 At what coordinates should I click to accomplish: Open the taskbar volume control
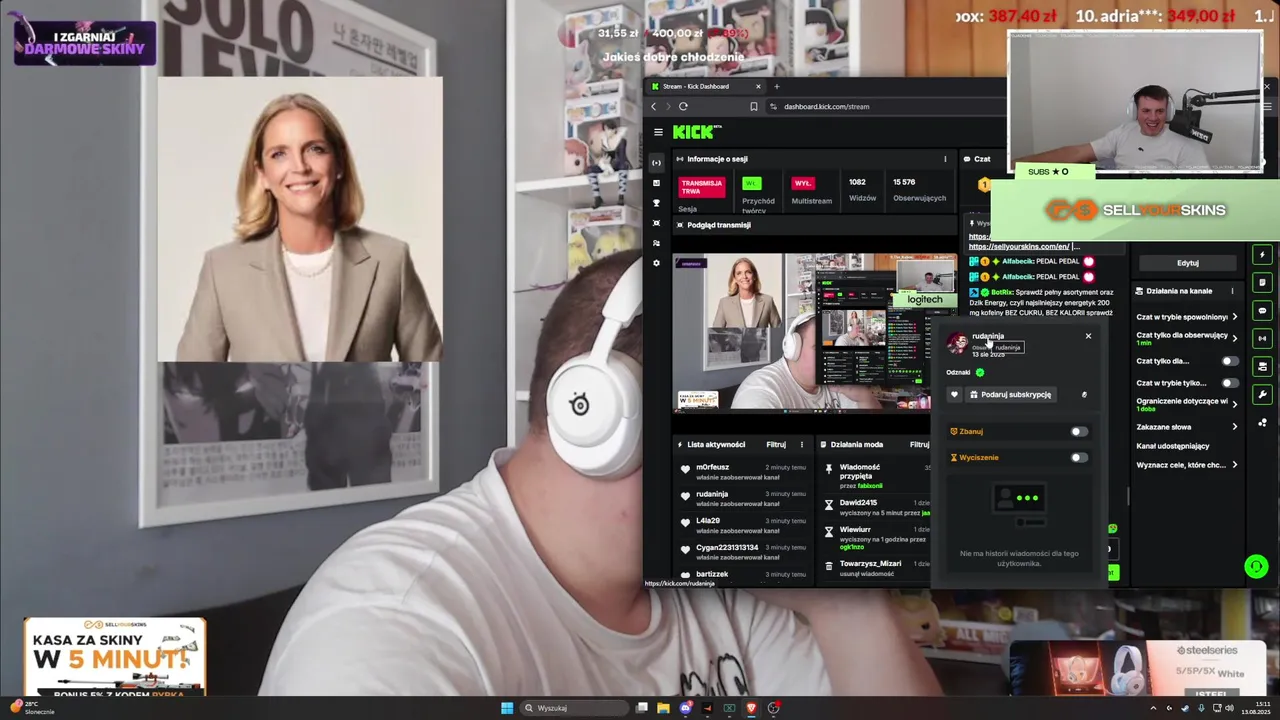[1229, 708]
